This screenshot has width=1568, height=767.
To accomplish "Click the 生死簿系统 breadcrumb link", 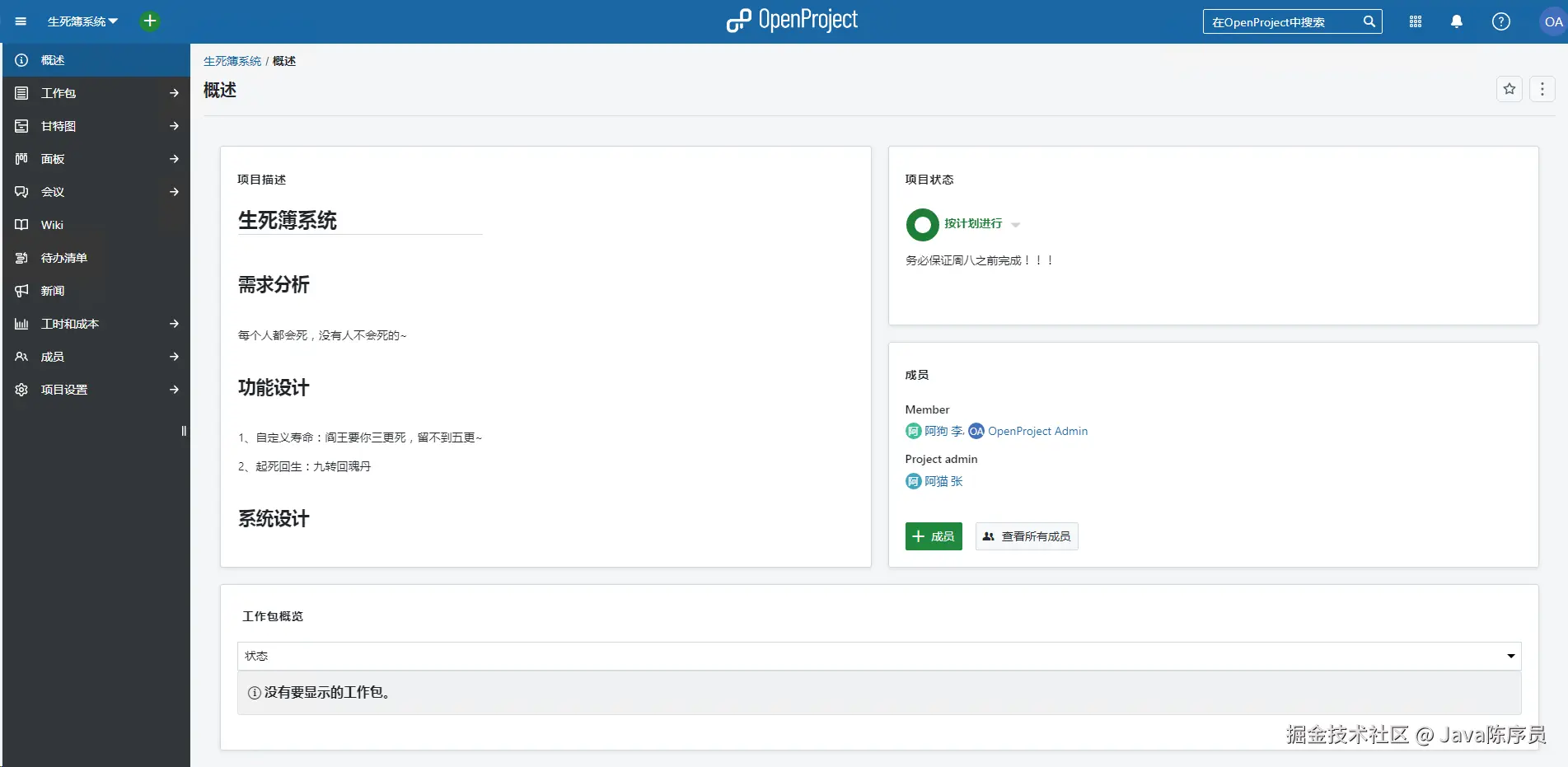I will (232, 61).
